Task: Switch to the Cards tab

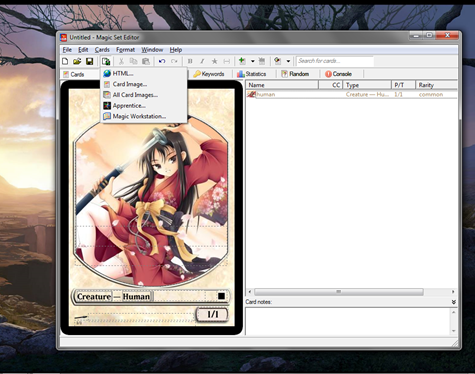Action: tap(74, 74)
